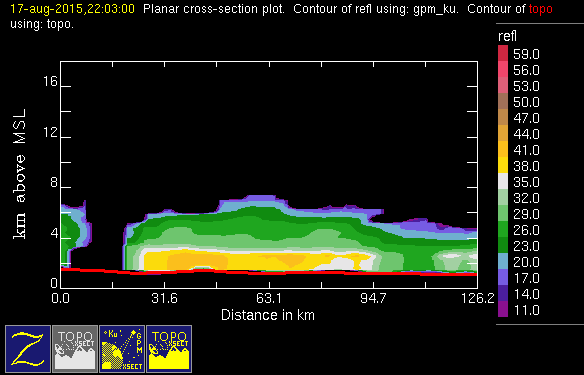Click the red 'topo' word in title

tap(540, 9)
